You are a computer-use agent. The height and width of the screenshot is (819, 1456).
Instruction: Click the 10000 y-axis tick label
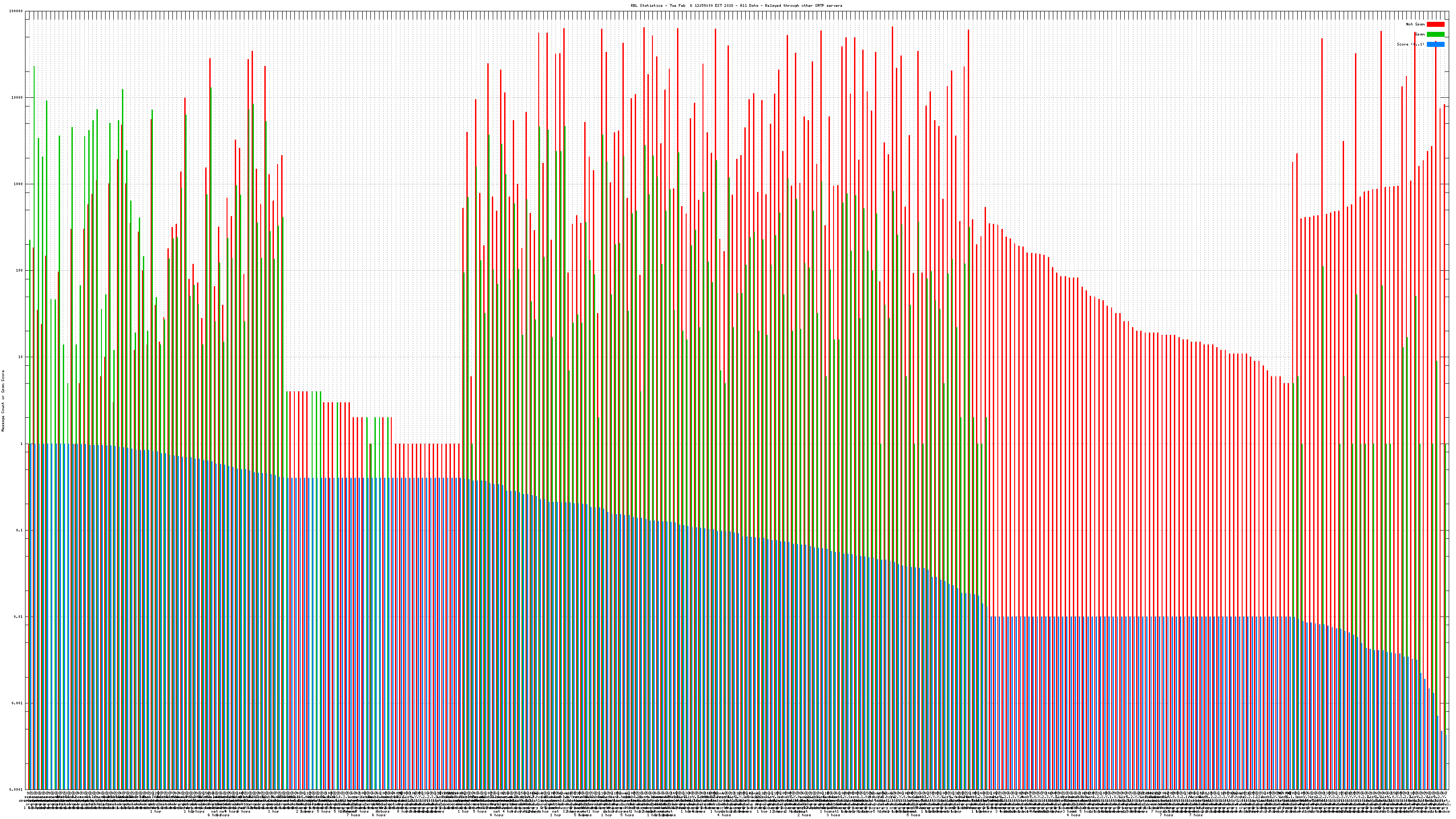click(18, 98)
